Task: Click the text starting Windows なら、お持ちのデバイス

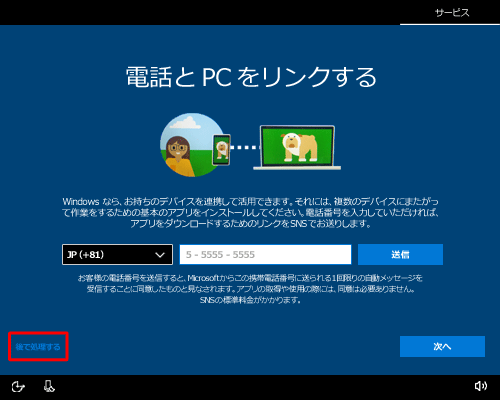Action: 250,212
